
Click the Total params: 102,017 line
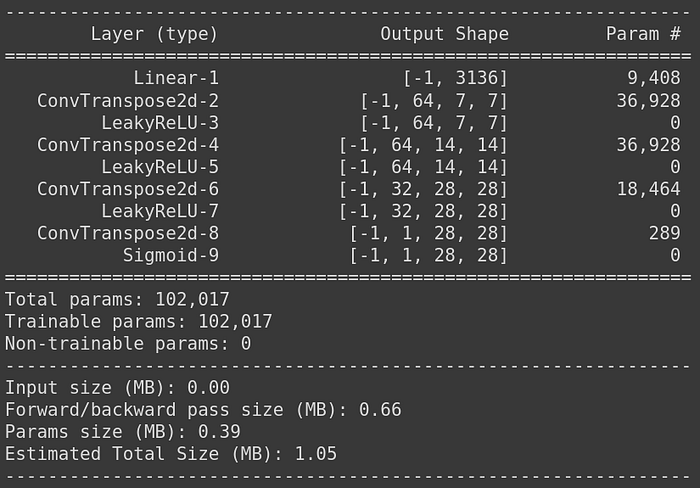point(117,300)
